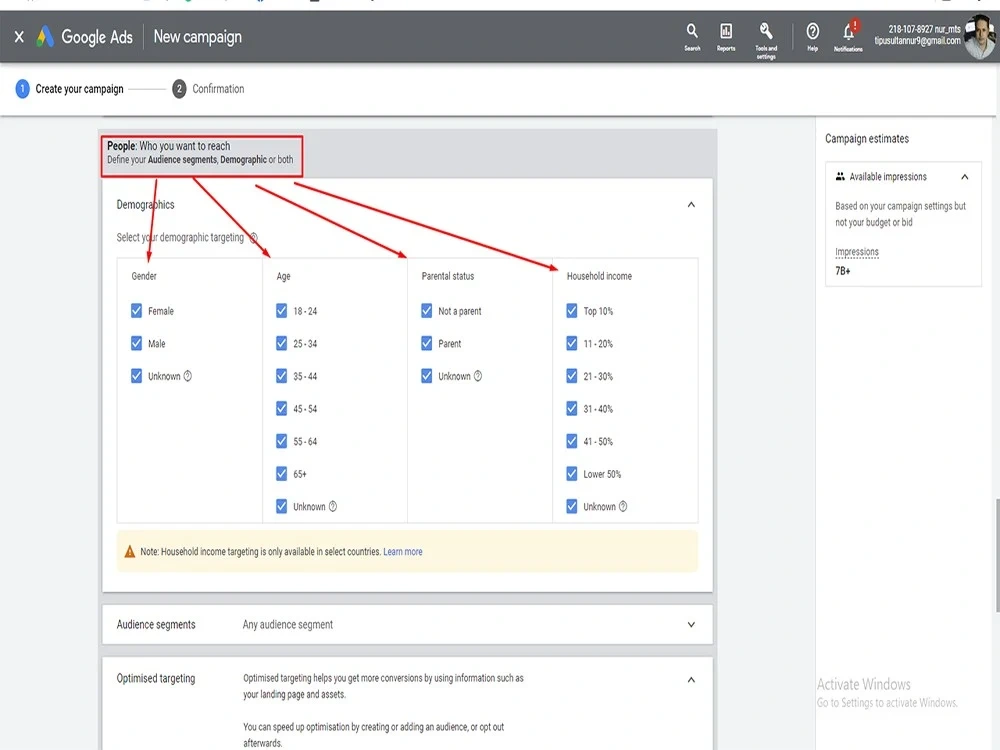Click the help icon next to Age Unknown
1000x750 pixels.
[x=332, y=506]
